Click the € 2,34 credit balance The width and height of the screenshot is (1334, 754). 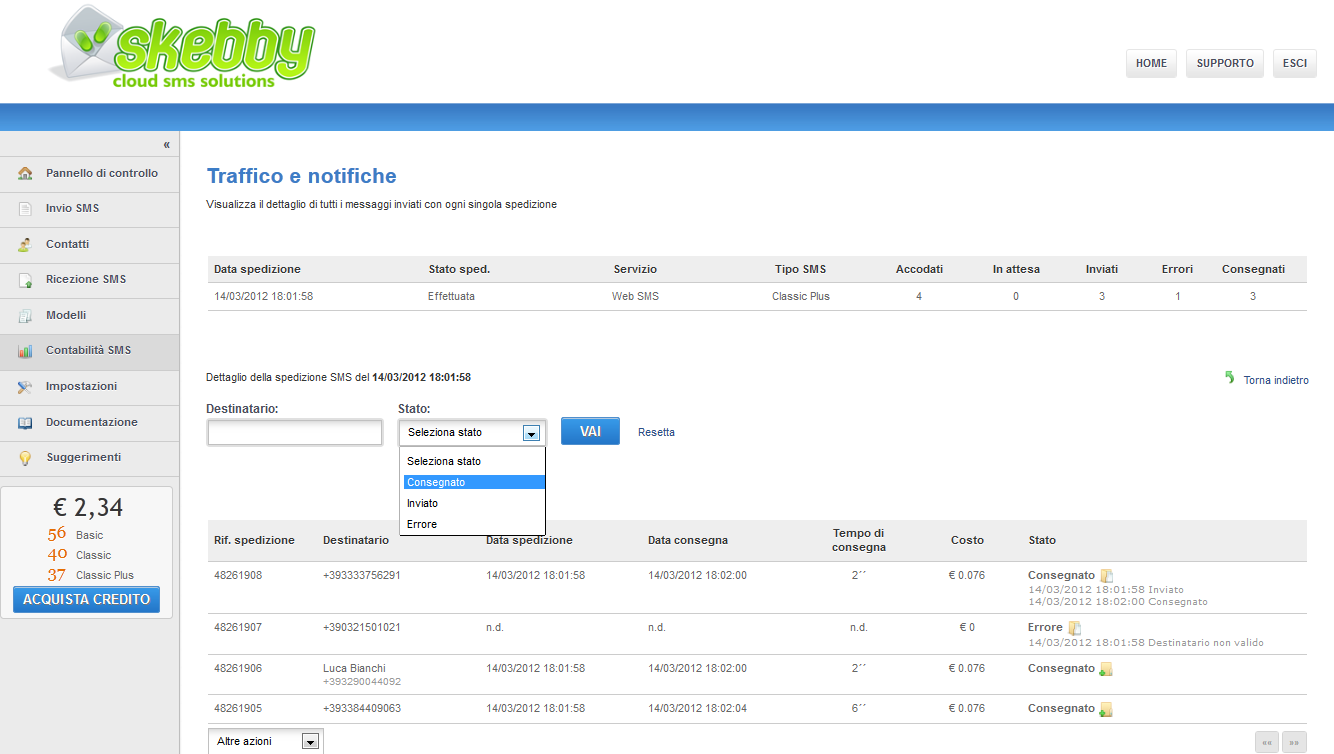(x=88, y=508)
